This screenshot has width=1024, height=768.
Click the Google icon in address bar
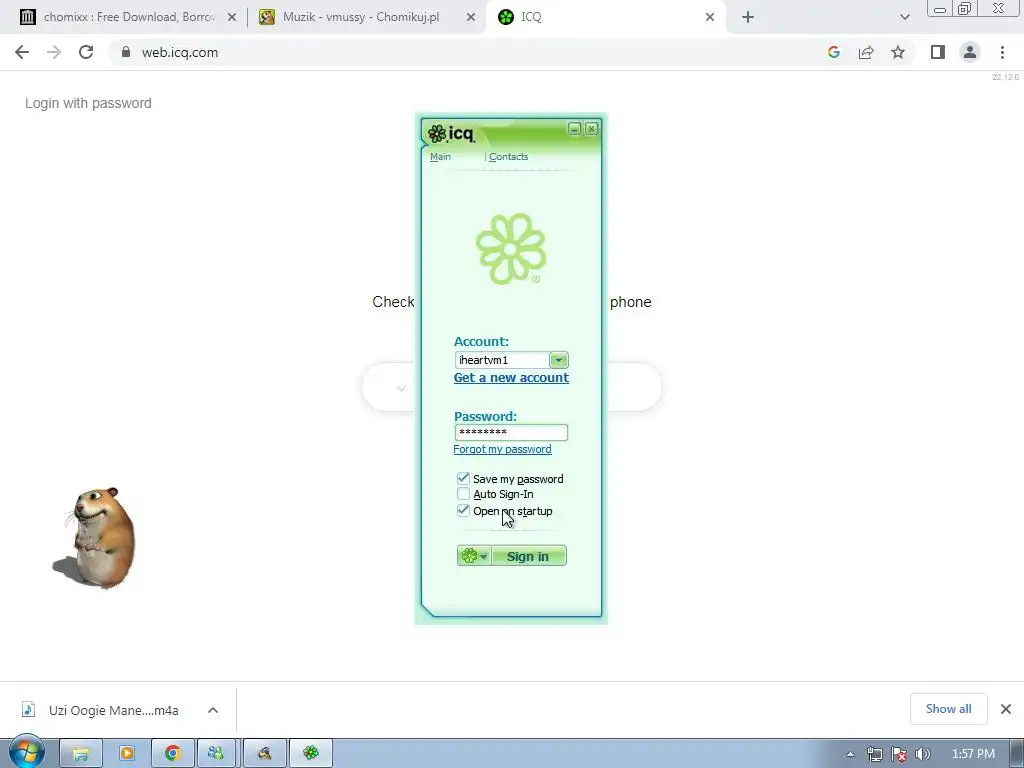tap(833, 52)
